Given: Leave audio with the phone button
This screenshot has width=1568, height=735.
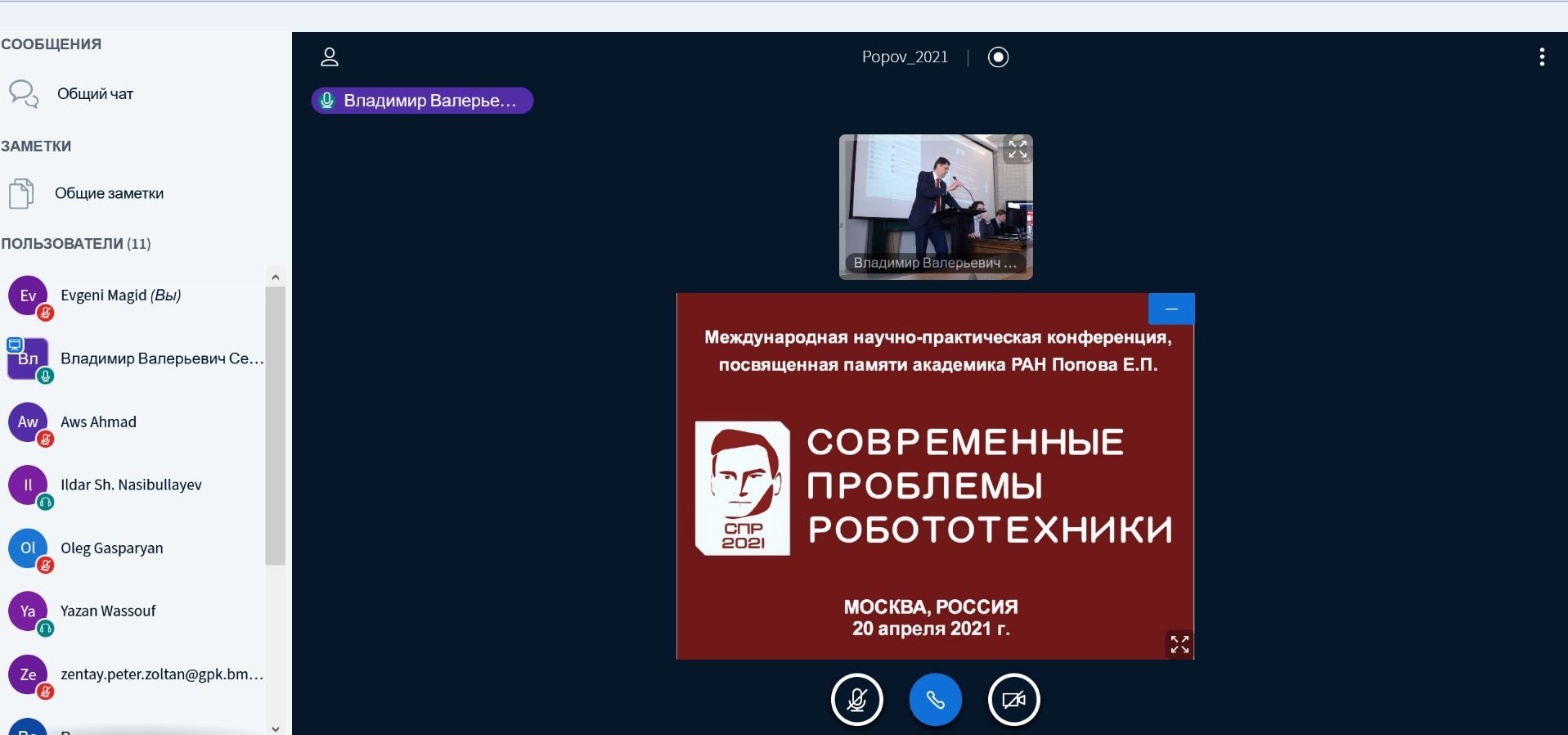Looking at the screenshot, I should pos(936,700).
